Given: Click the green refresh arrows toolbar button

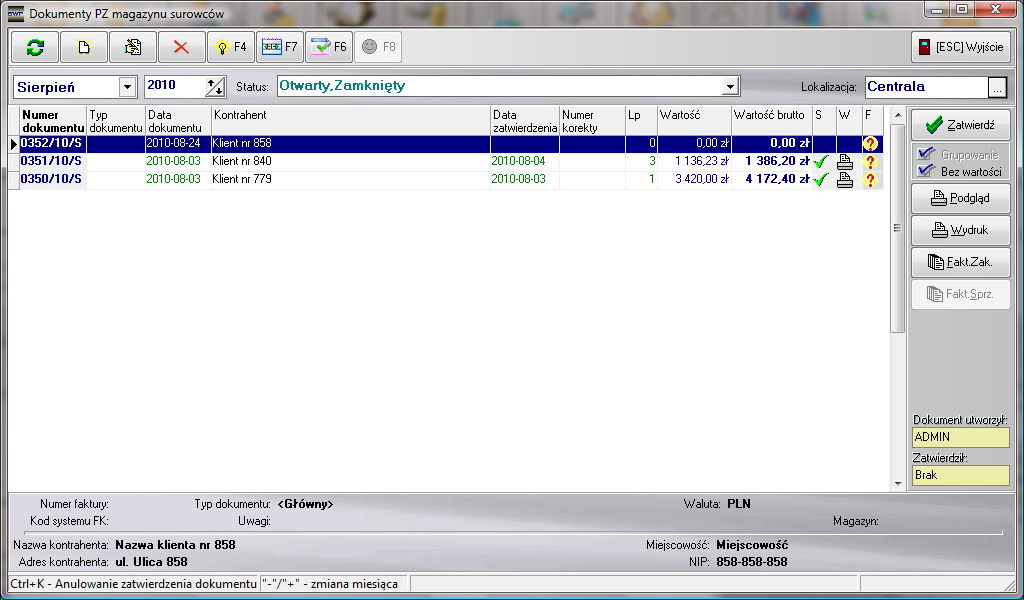Looking at the screenshot, I should point(35,47).
